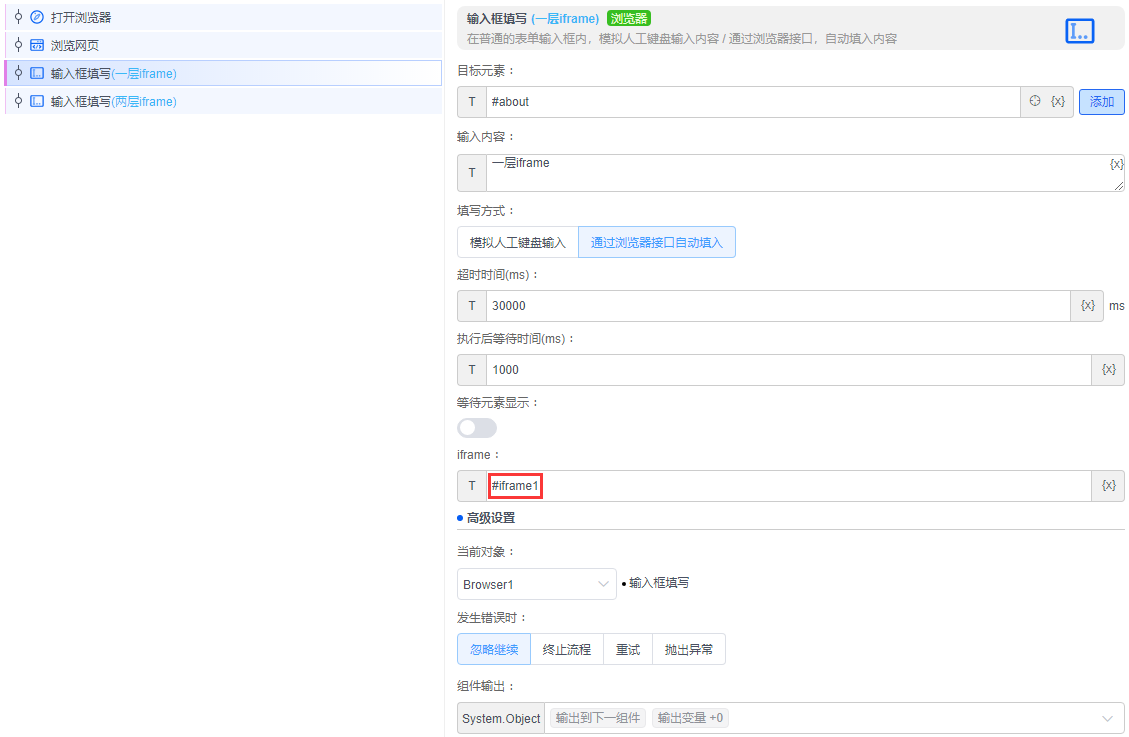Screen dimensions: 1129x737
Task: Enable the 等待元素显示 toggle switch
Action: [477, 428]
